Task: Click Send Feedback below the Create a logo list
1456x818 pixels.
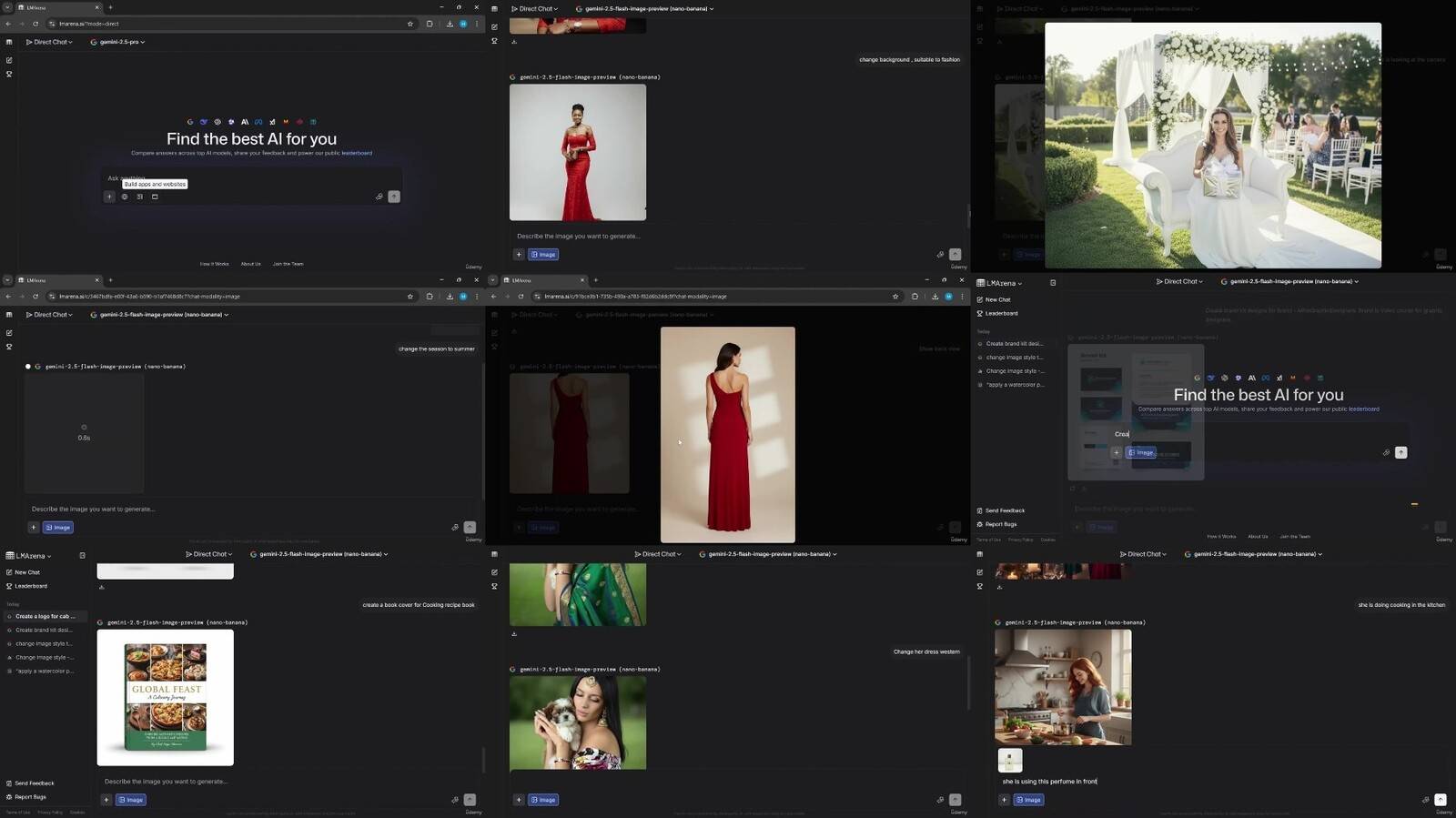Action: tap(35, 783)
